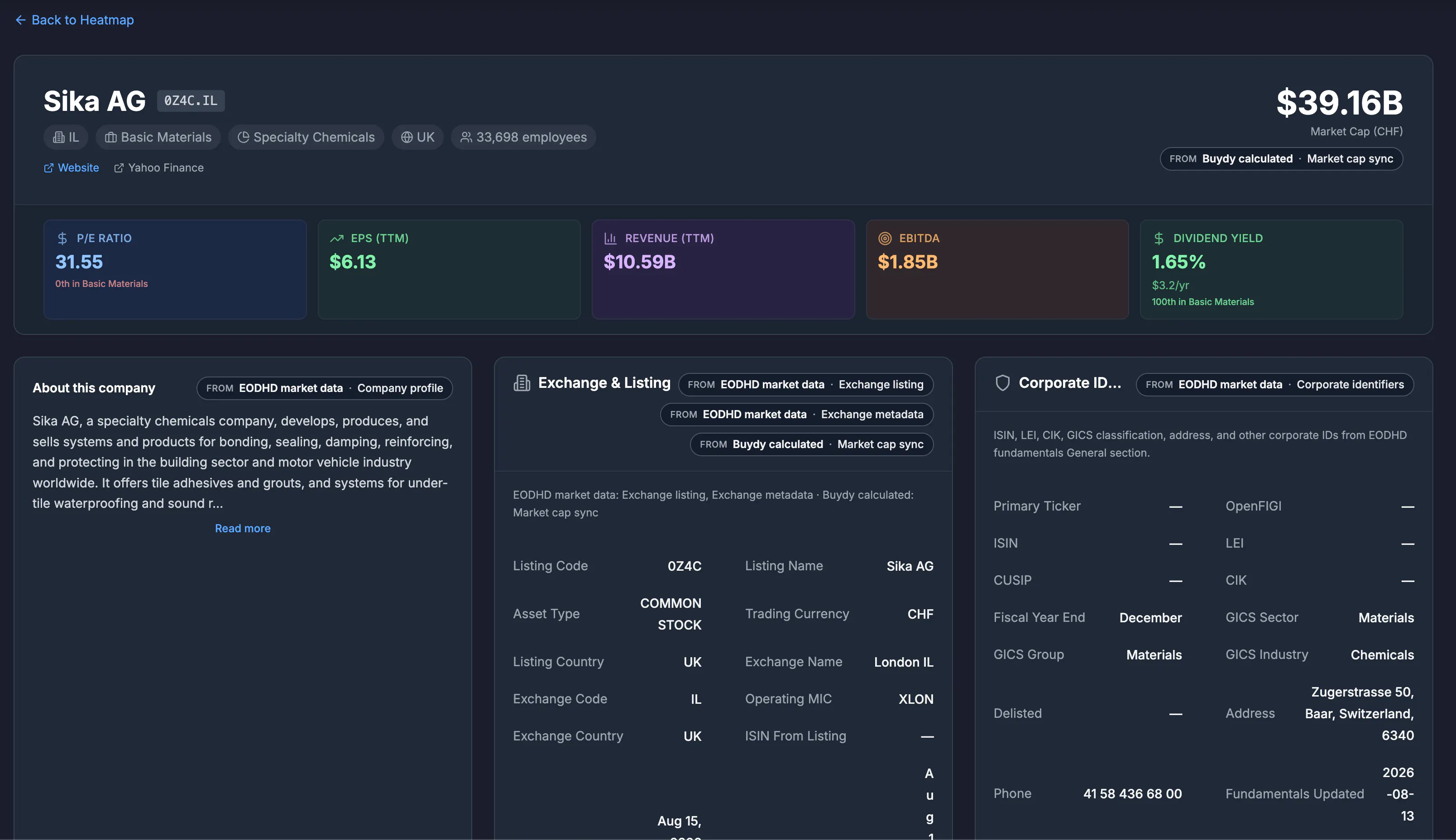1456x840 pixels.
Task: Click the Sika AG company description paragraph
Action: click(x=242, y=462)
